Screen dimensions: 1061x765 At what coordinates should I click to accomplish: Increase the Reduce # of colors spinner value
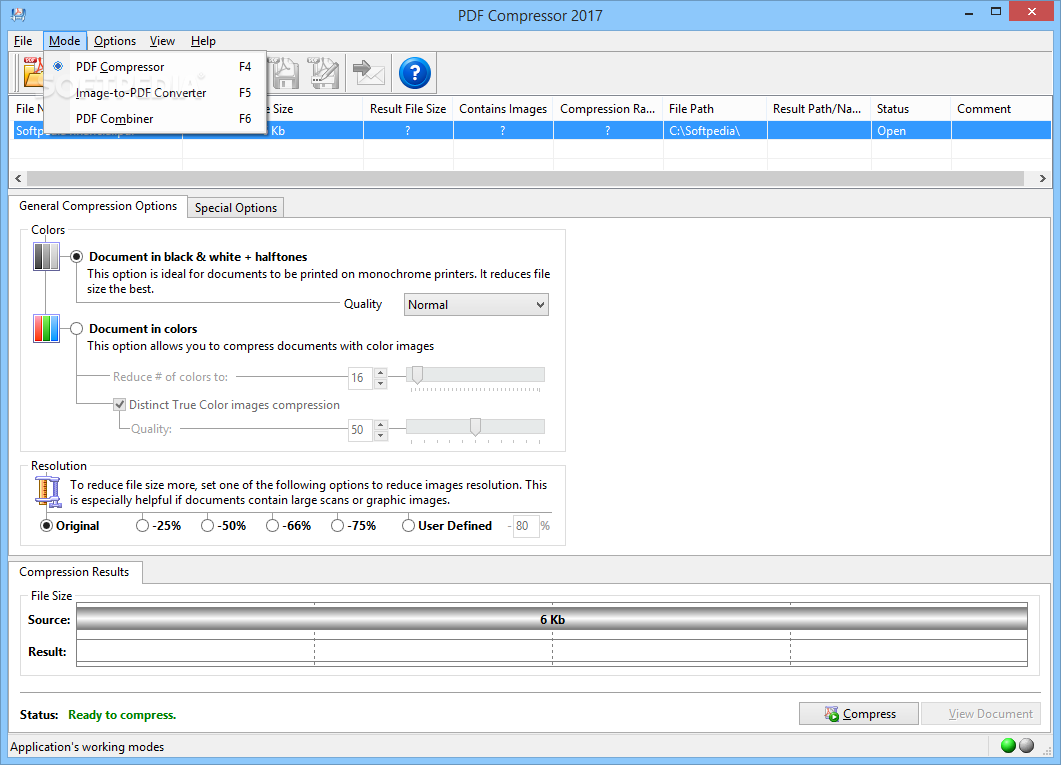point(380,373)
